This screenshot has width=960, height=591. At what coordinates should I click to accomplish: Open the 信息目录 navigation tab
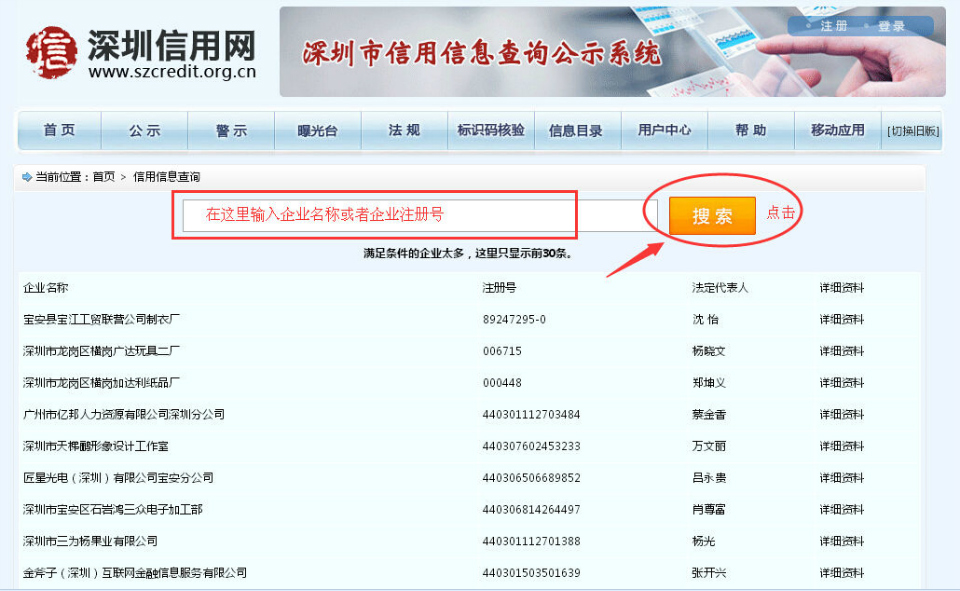coord(576,130)
